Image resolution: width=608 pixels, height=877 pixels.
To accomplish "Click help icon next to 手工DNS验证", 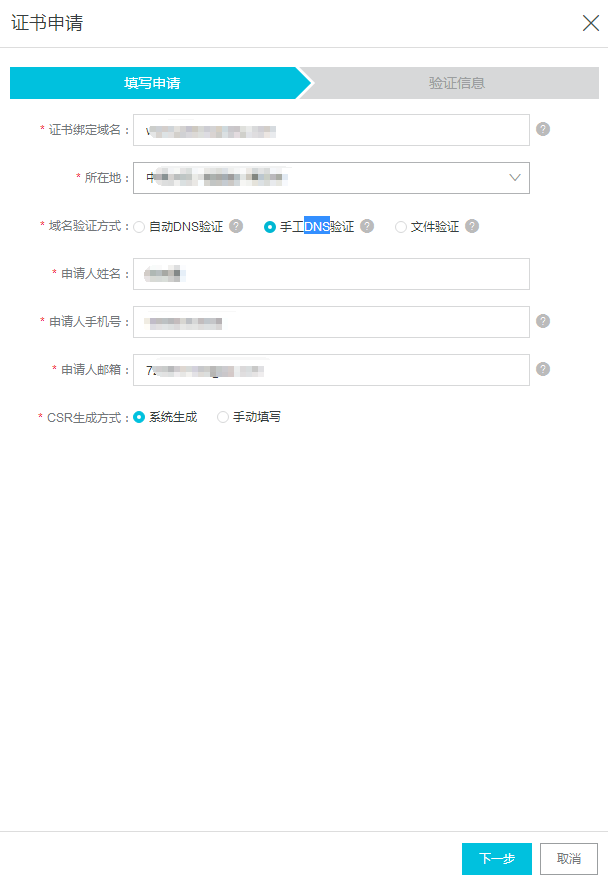I will [367, 226].
